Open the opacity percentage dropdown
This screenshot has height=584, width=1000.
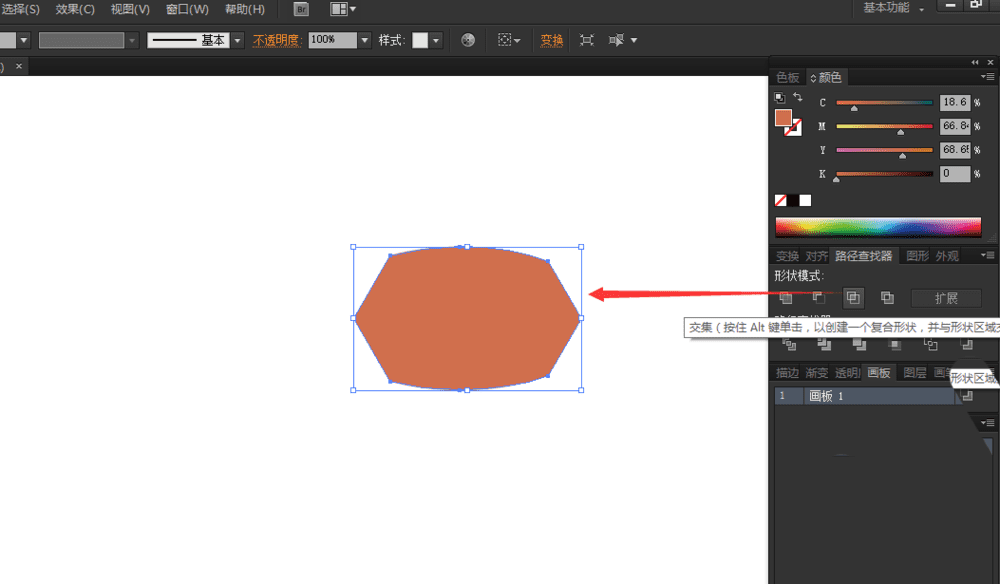[x=365, y=40]
